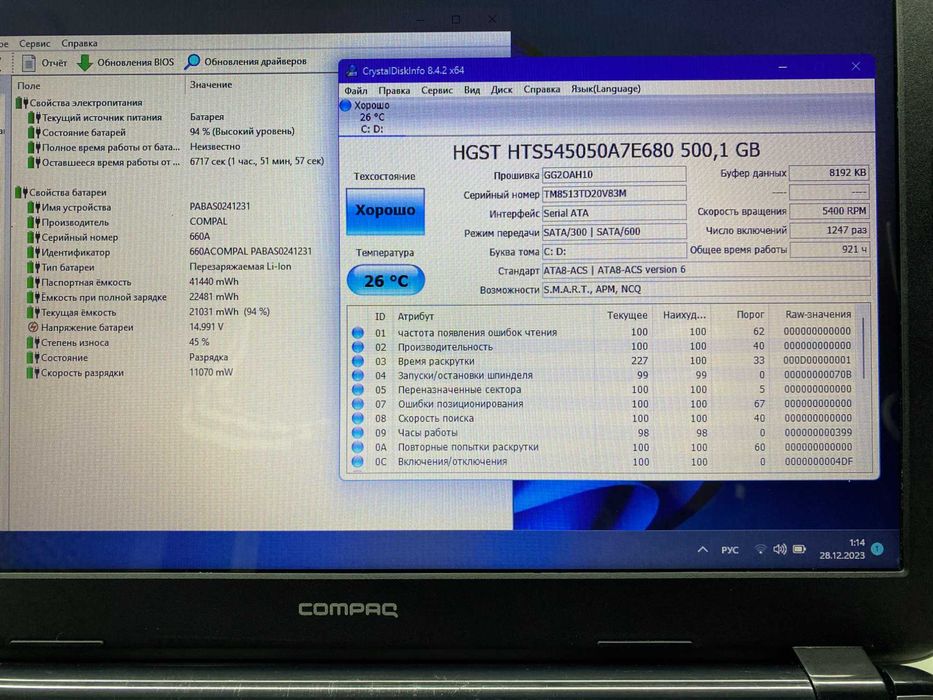Open the Язык(Language) menu
This screenshot has width=933, height=700.
click(606, 89)
